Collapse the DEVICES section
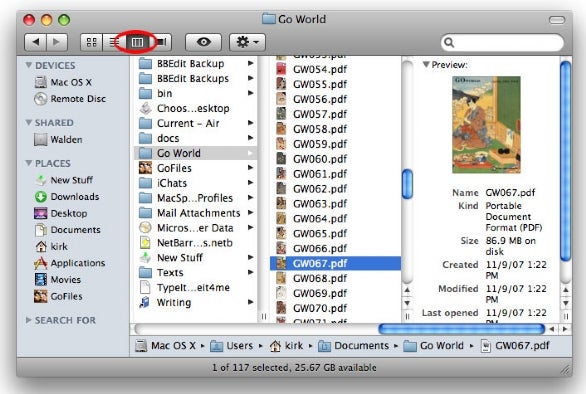Viewport: 586px width, 394px height. click(28, 65)
